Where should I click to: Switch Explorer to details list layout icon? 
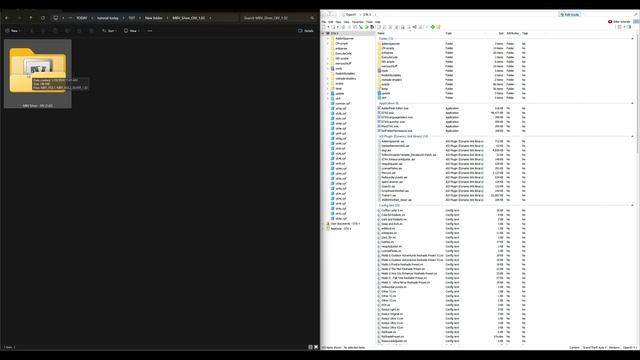[x=310, y=347]
